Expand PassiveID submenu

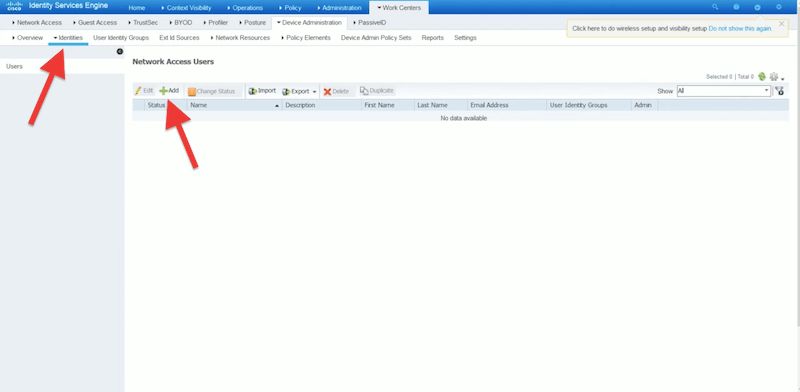369,22
